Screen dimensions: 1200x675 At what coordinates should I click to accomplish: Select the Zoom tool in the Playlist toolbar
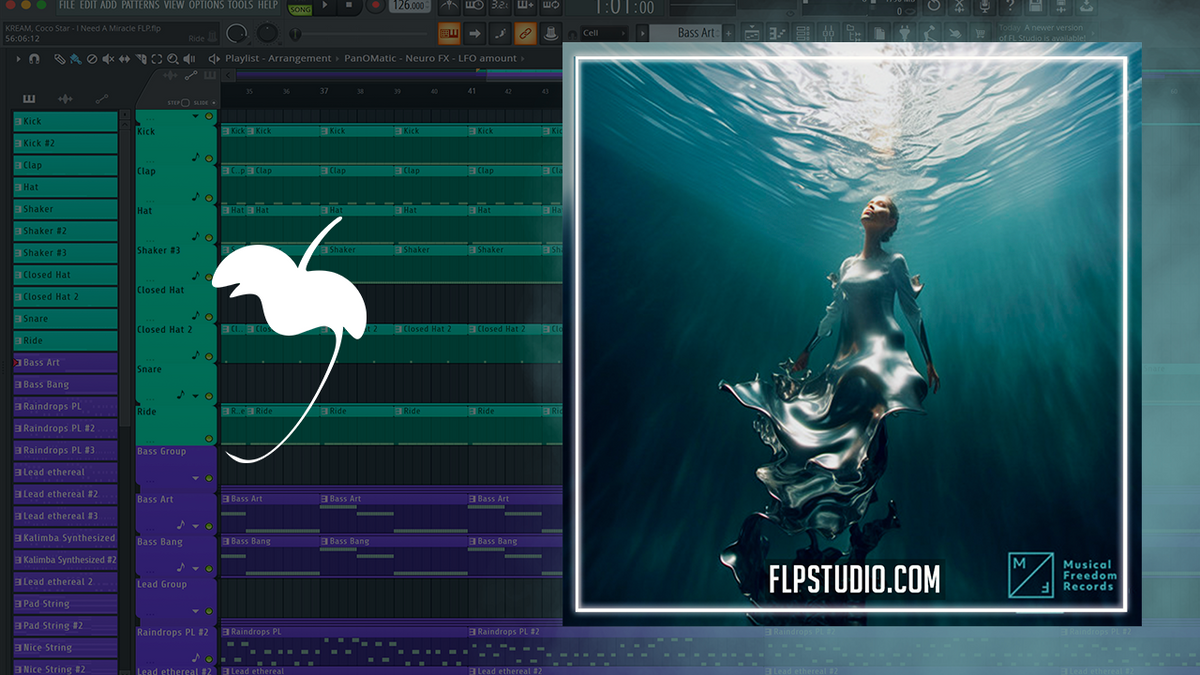(x=173, y=59)
